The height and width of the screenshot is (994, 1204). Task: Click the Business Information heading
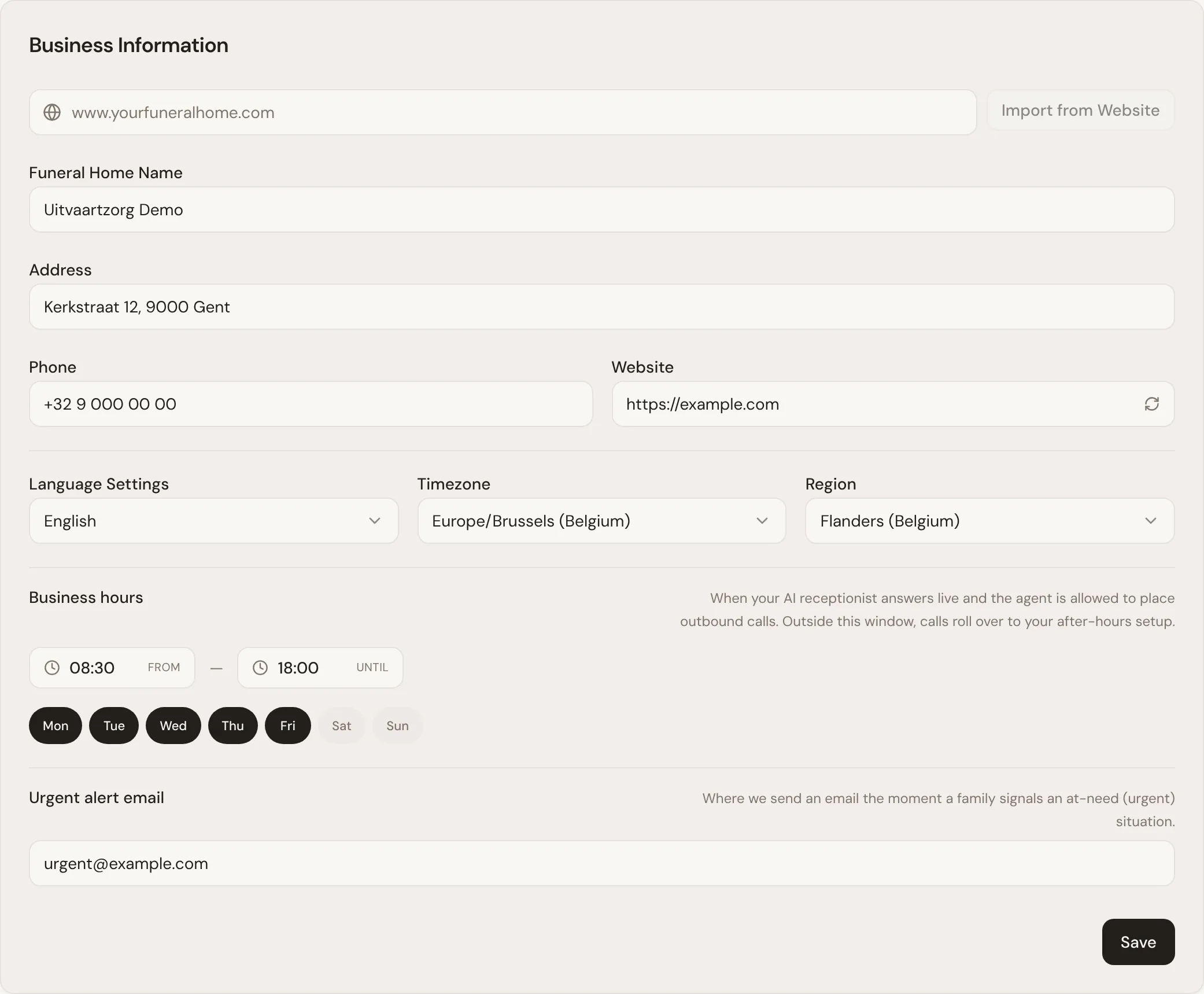coord(129,45)
